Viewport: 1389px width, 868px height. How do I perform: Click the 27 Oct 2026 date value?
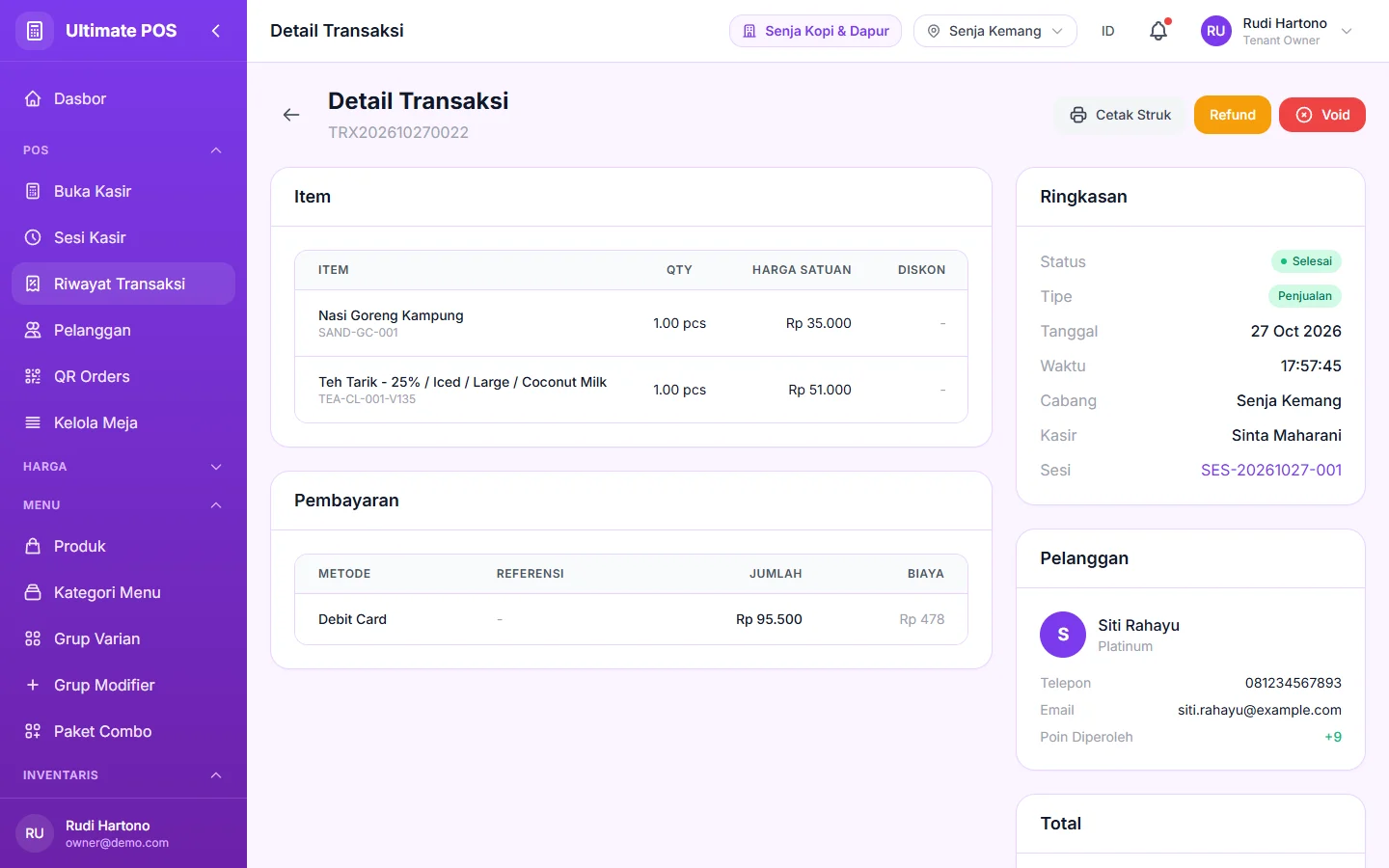point(1295,331)
